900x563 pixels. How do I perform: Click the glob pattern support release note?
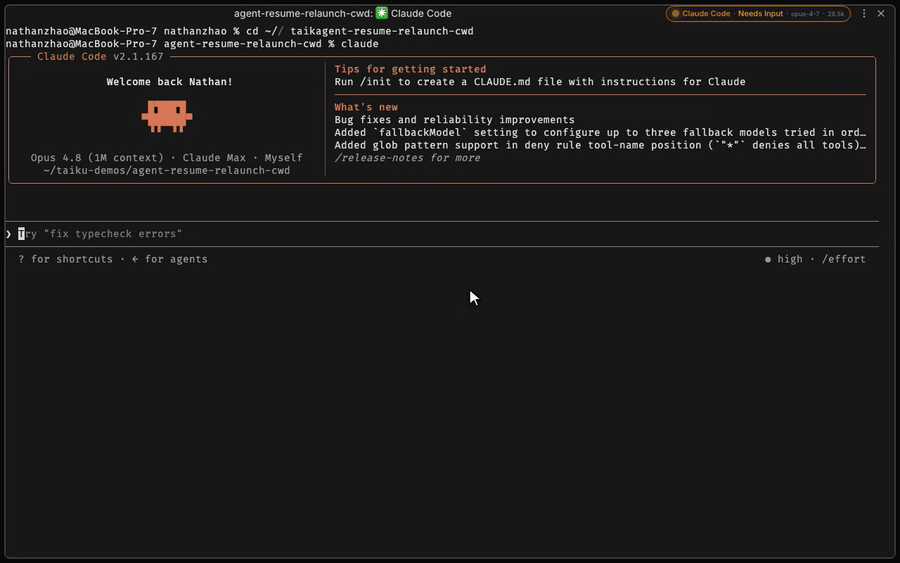[600, 145]
